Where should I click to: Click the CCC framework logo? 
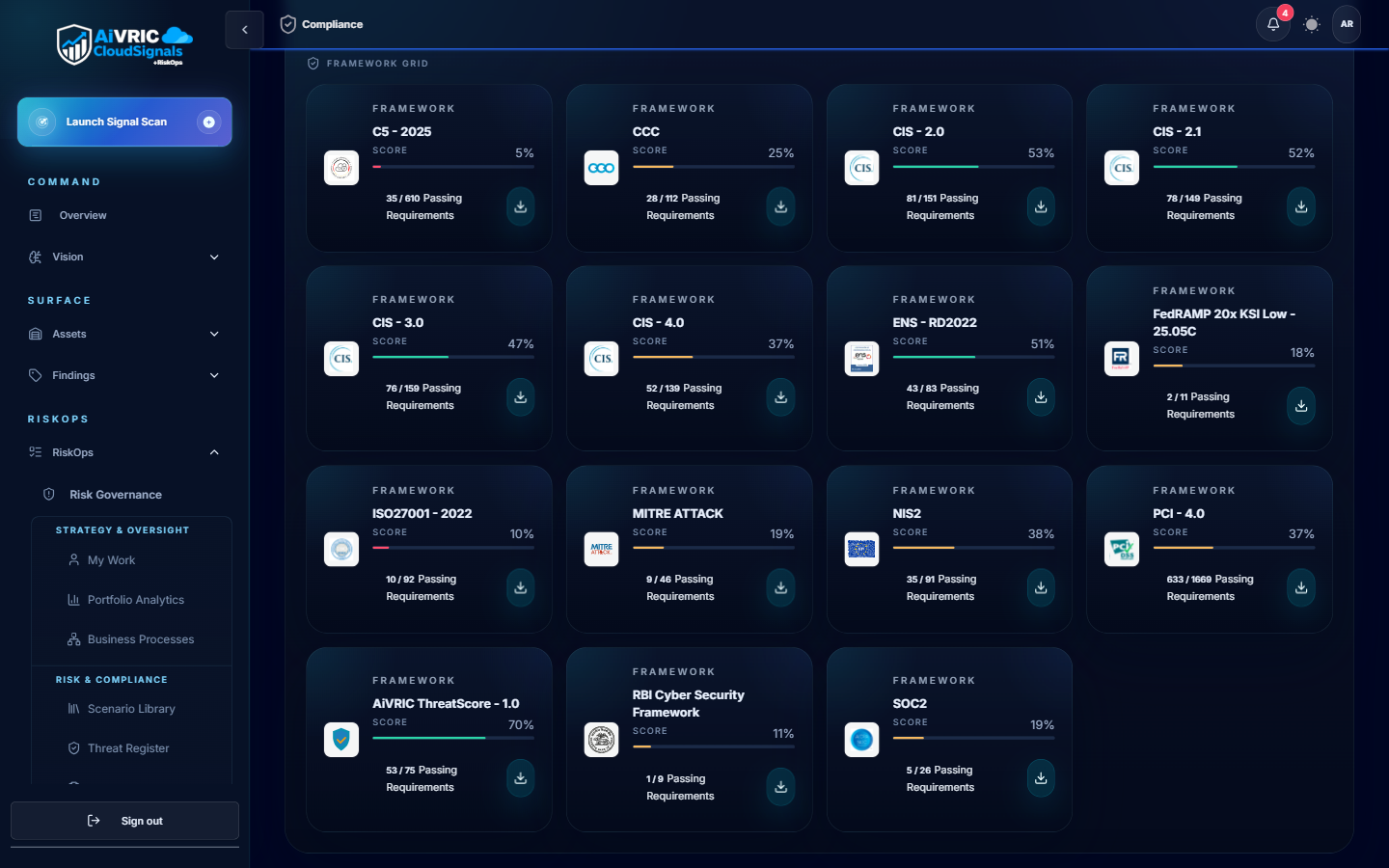pos(601,168)
